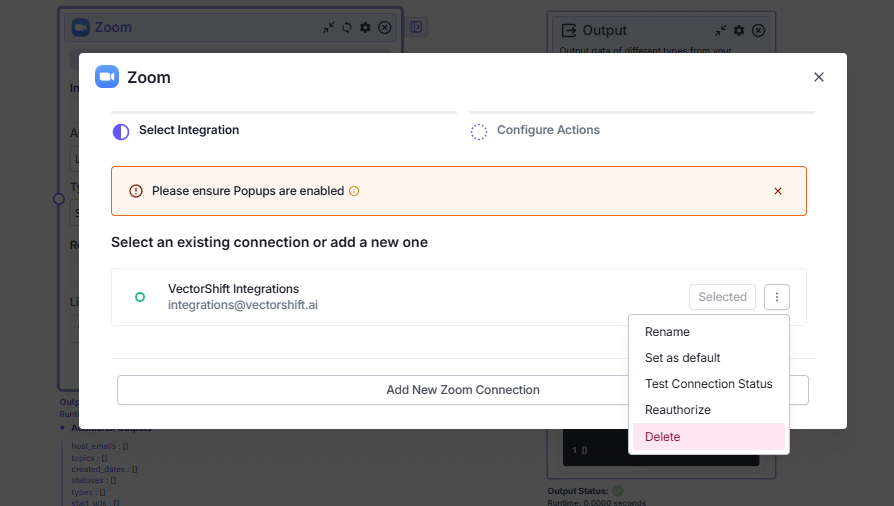
Task: Click the side panel toggle next to Zoom node
Action: point(416,27)
